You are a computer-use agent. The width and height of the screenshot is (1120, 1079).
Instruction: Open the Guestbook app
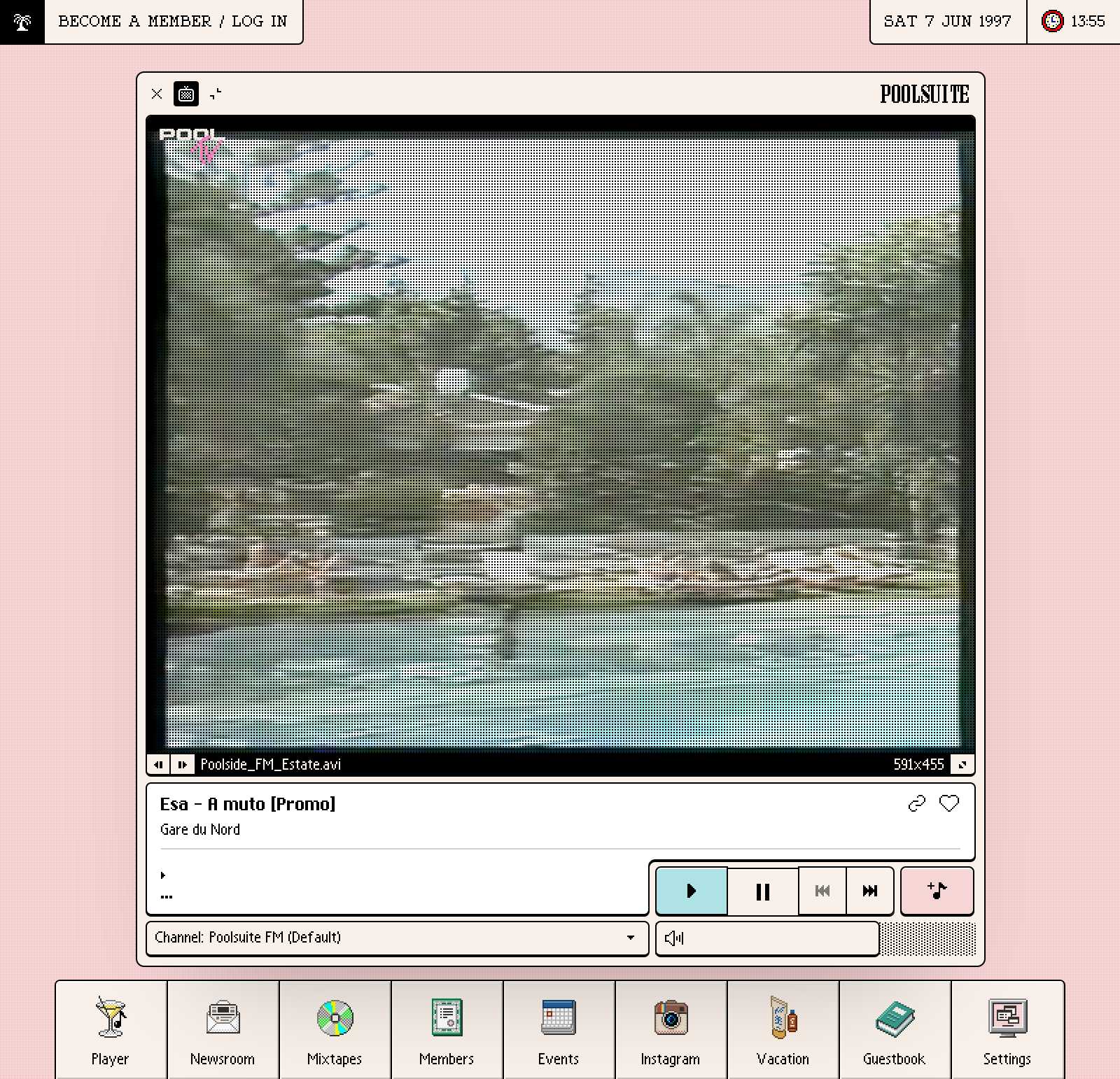[895, 1029]
